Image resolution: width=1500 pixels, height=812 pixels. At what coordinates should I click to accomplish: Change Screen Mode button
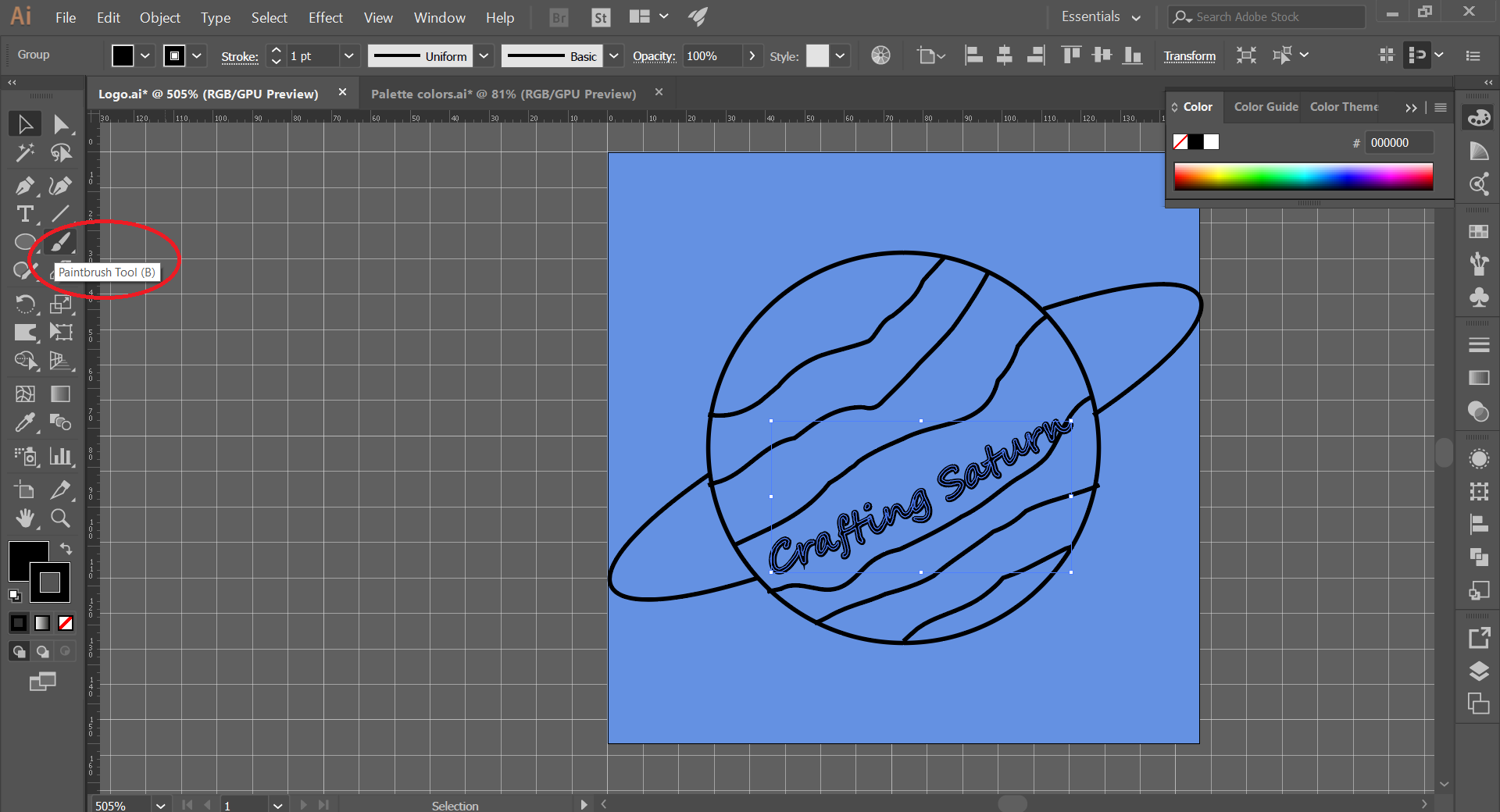[42, 682]
